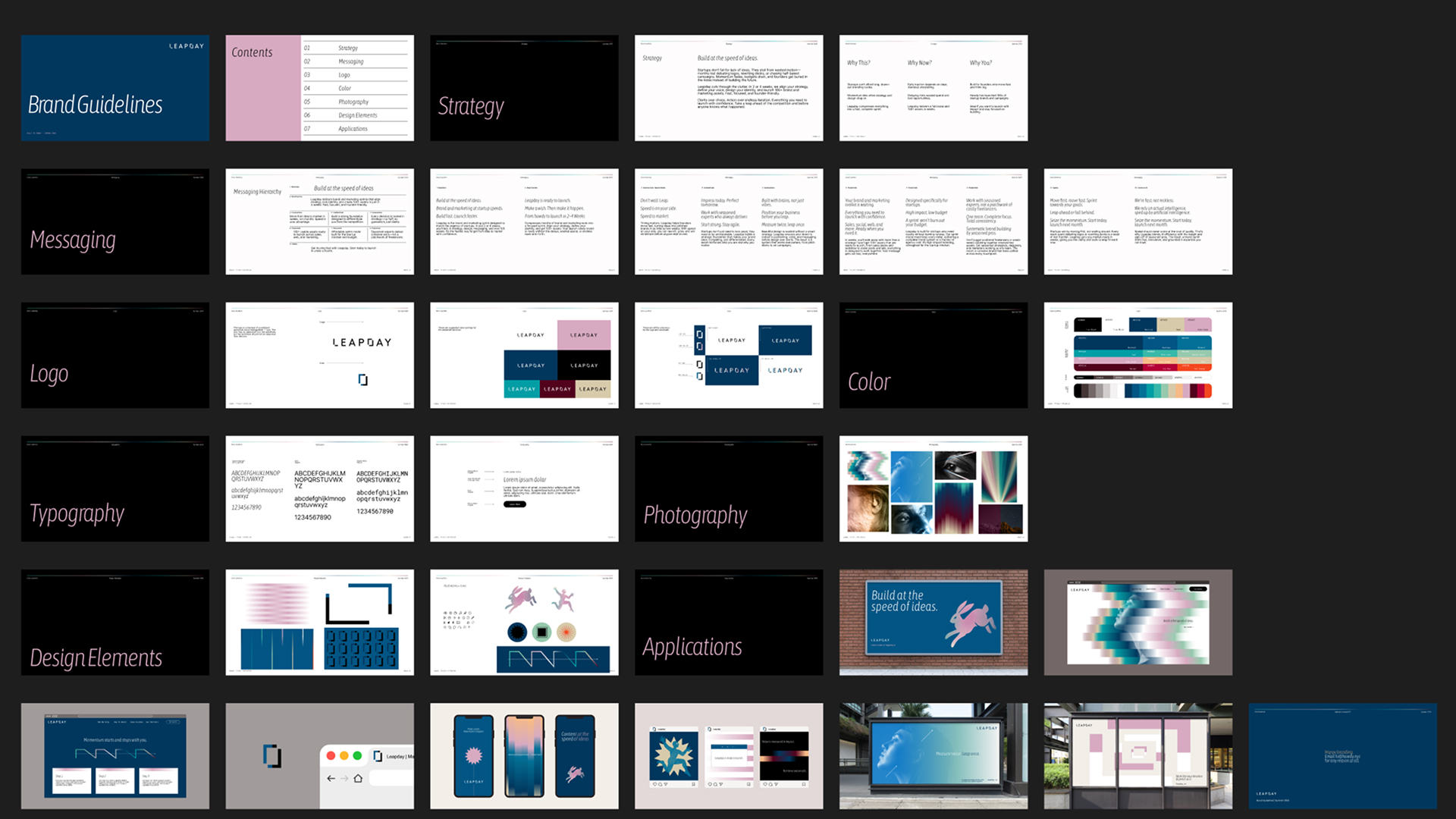Select the Messaging section title slide
Viewport: 1456px width, 819px height.
(x=115, y=221)
